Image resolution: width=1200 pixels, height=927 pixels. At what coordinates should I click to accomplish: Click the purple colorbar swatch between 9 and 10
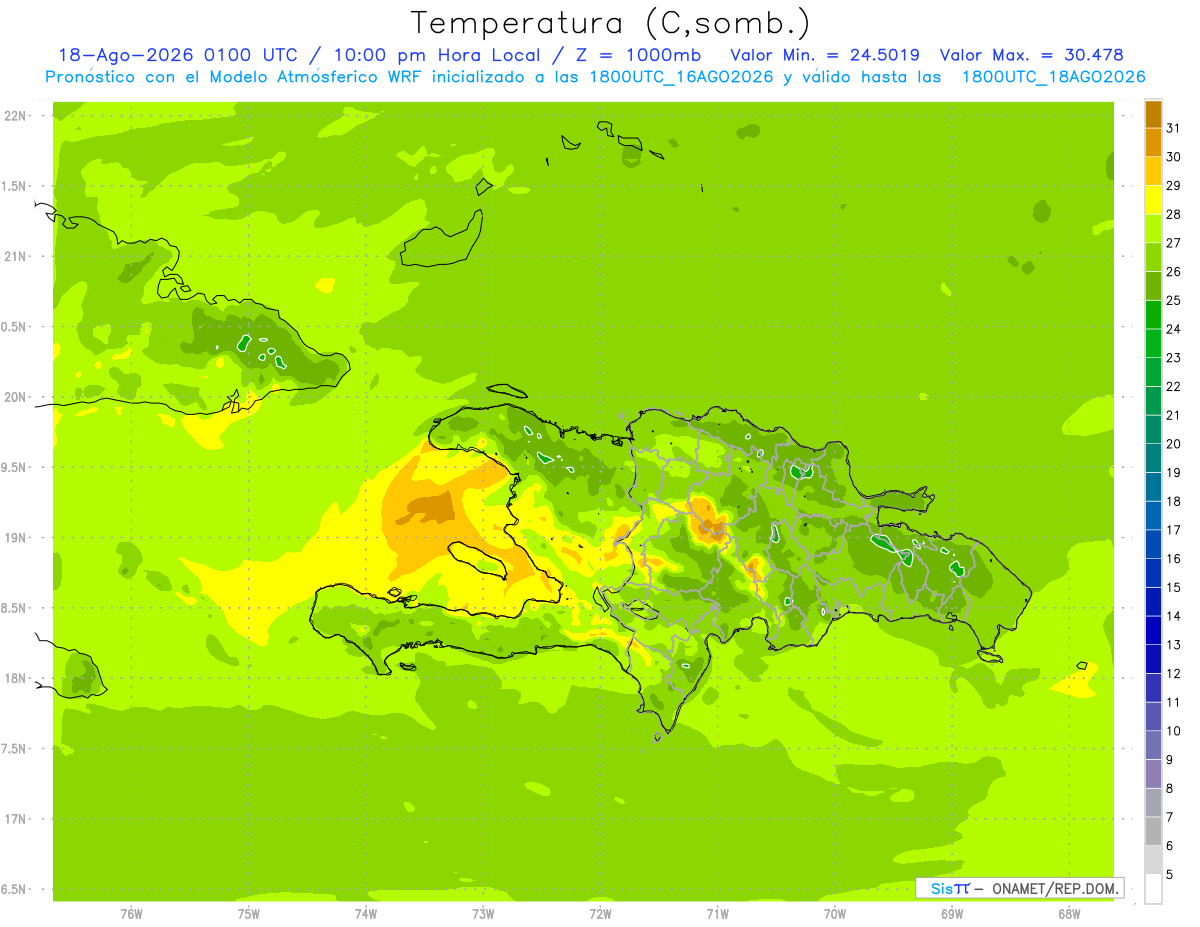[x=1153, y=745]
